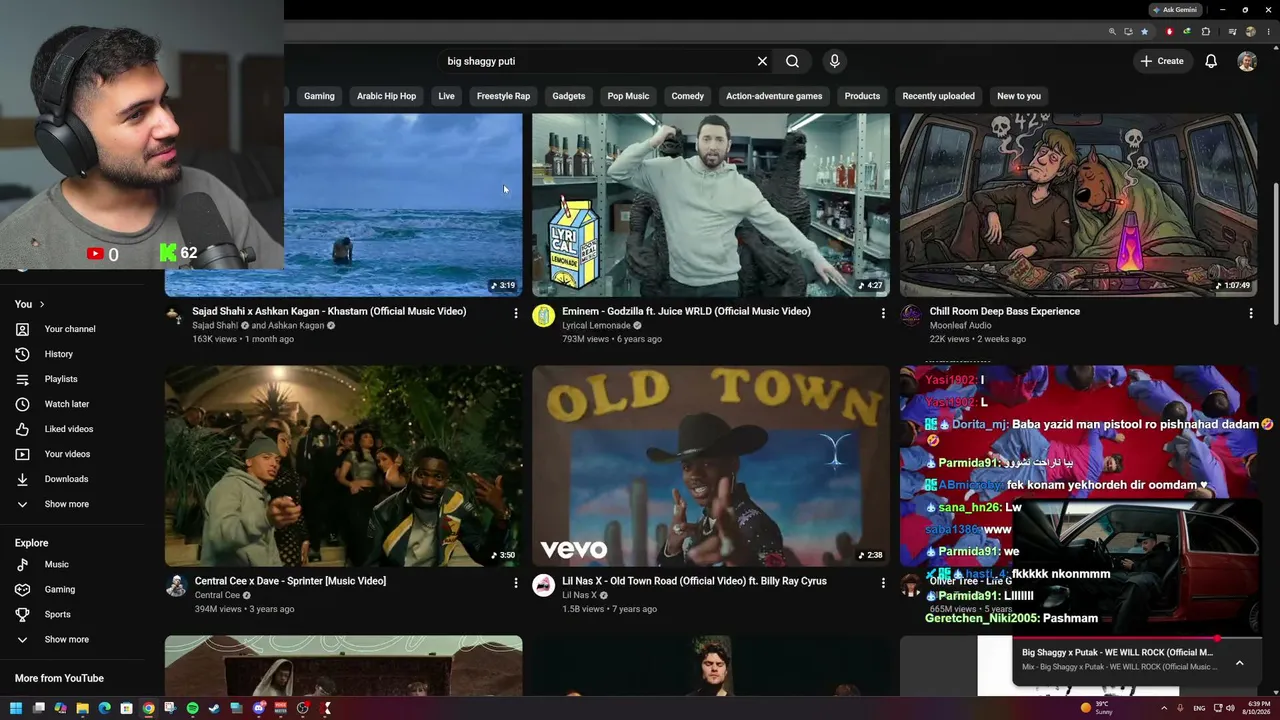
Task: Clear the YouTube search box text
Action: point(762,61)
